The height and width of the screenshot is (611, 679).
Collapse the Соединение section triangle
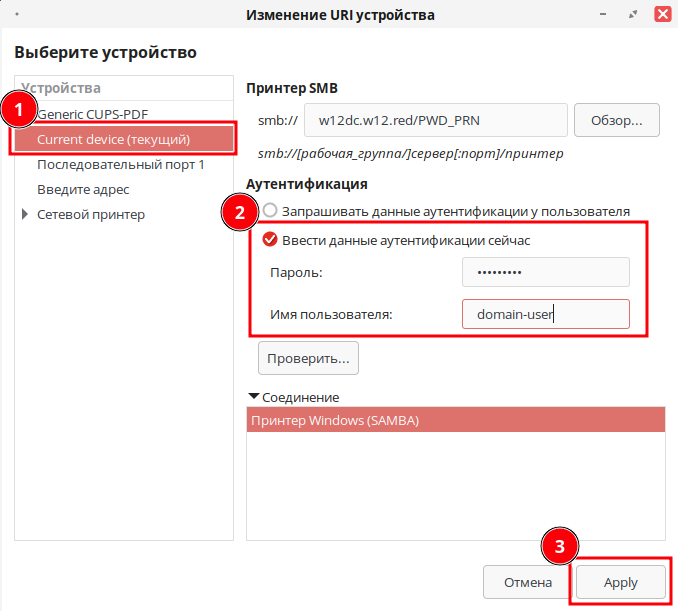(254, 397)
